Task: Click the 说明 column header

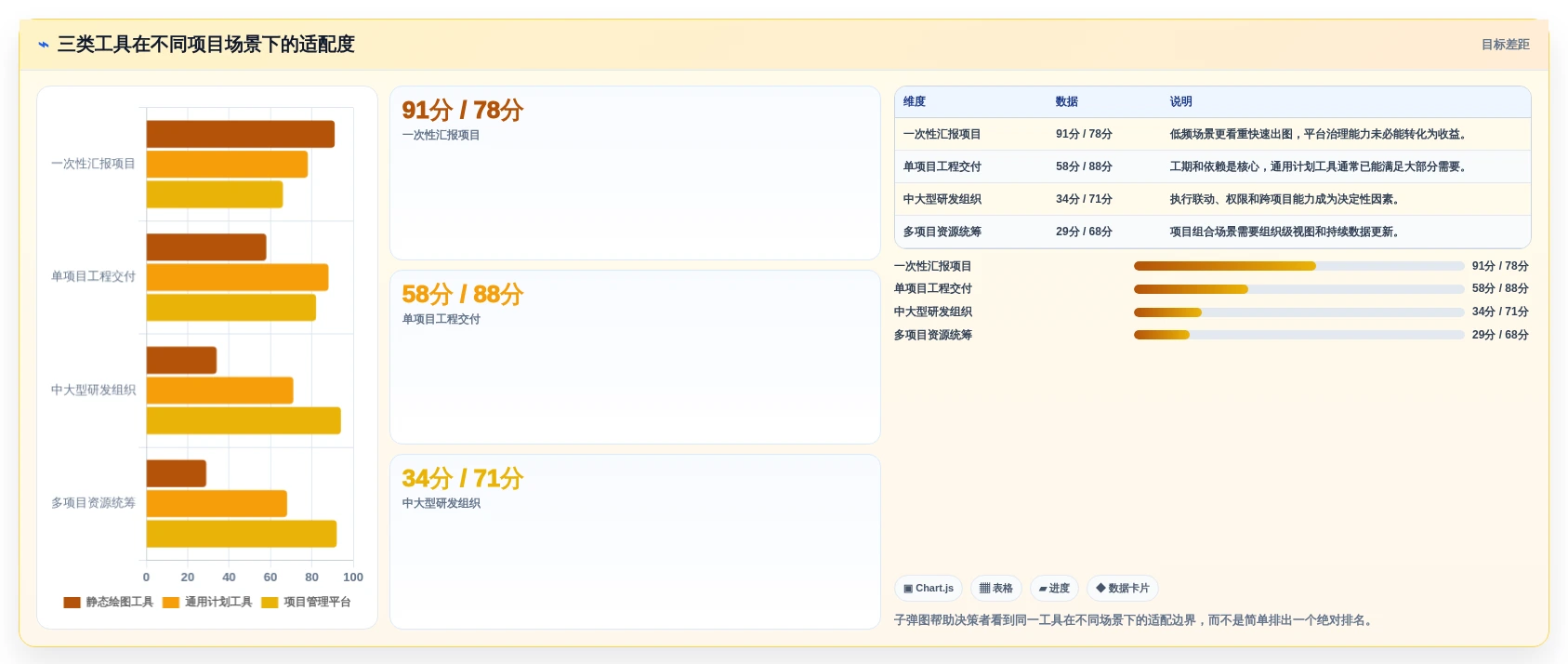Action: click(x=1181, y=102)
